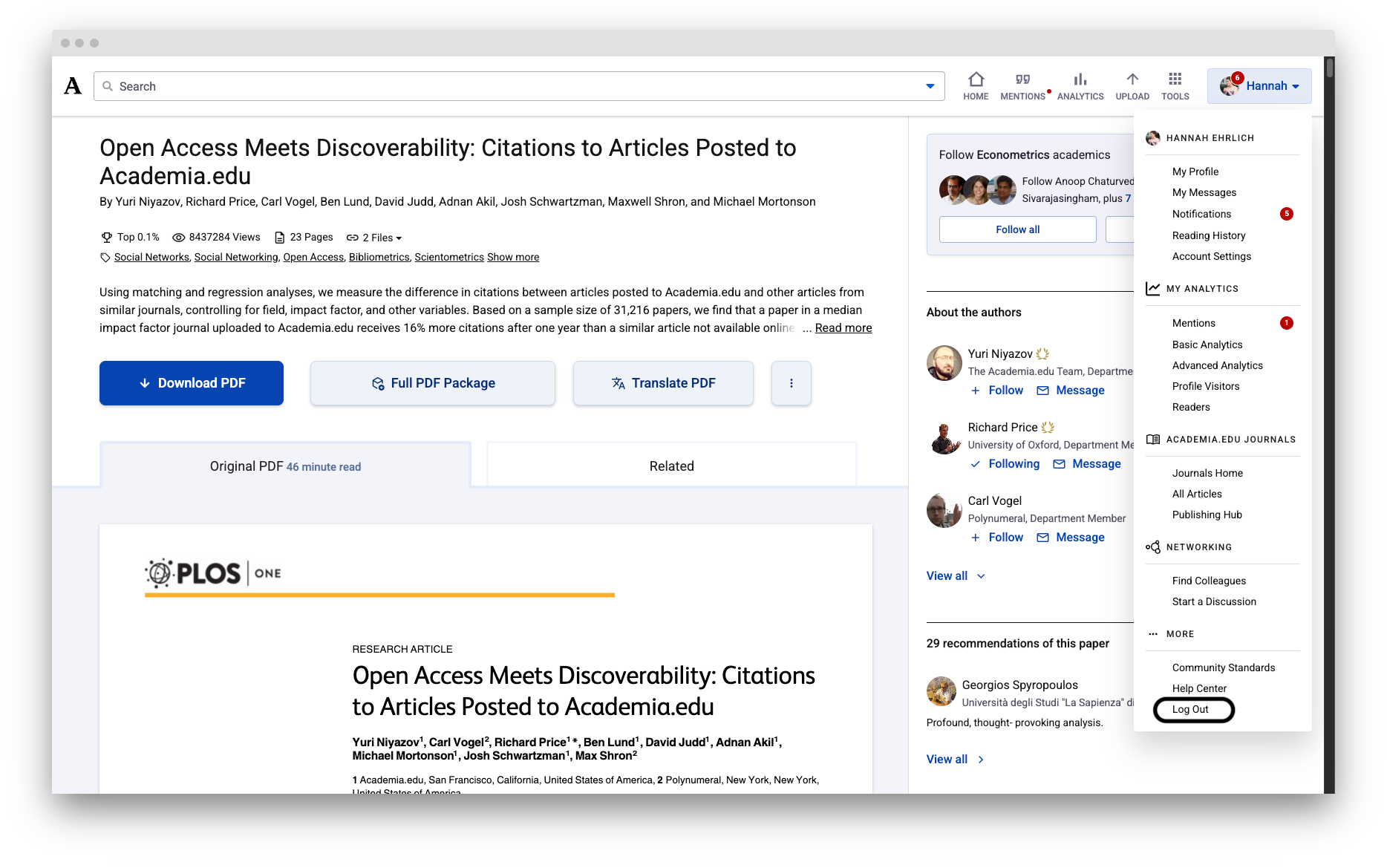This screenshot has width=1387, height=868.
Task: Select Find Colleagues
Action: tap(1209, 581)
